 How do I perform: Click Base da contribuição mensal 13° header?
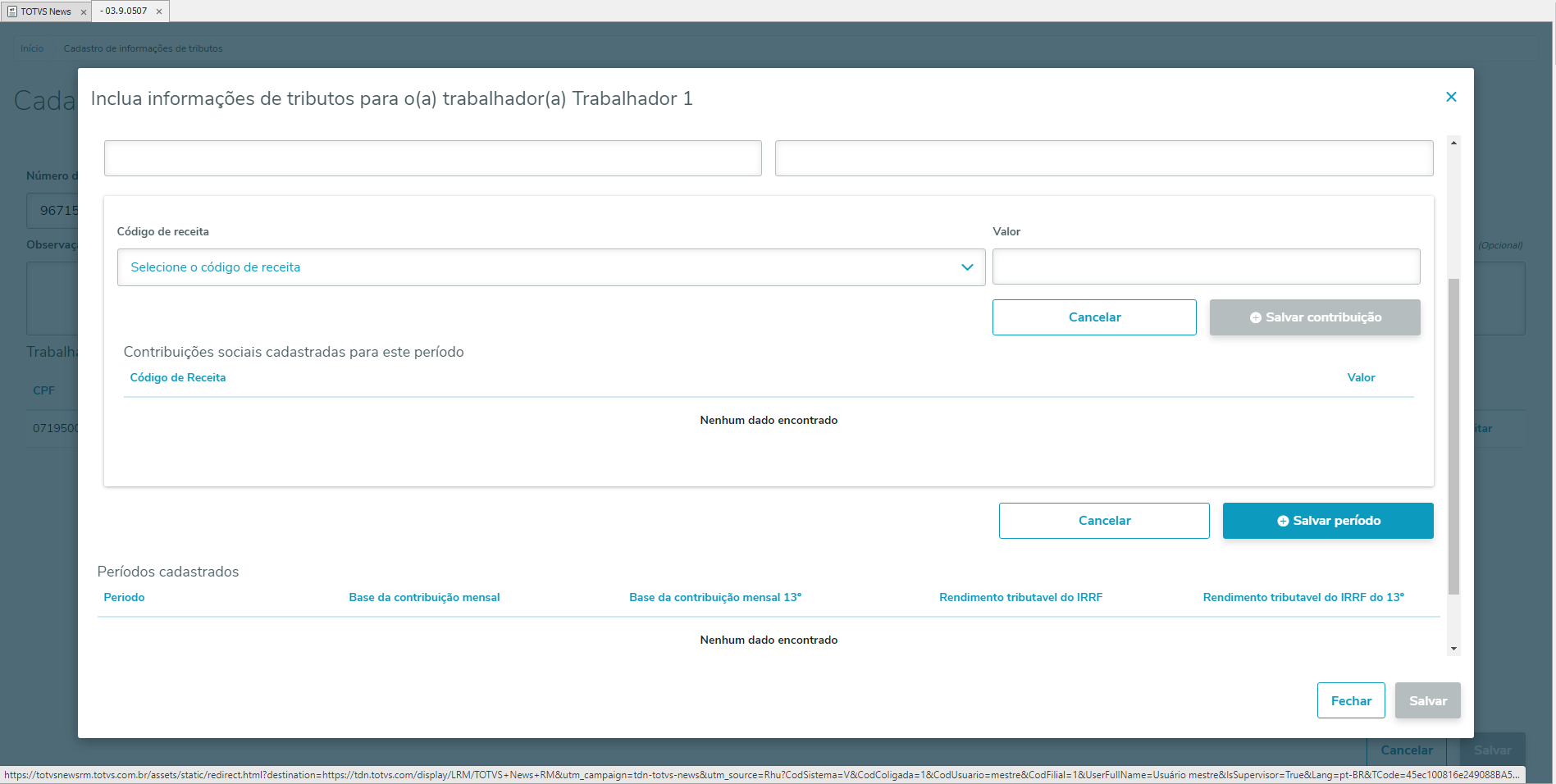[715, 597]
